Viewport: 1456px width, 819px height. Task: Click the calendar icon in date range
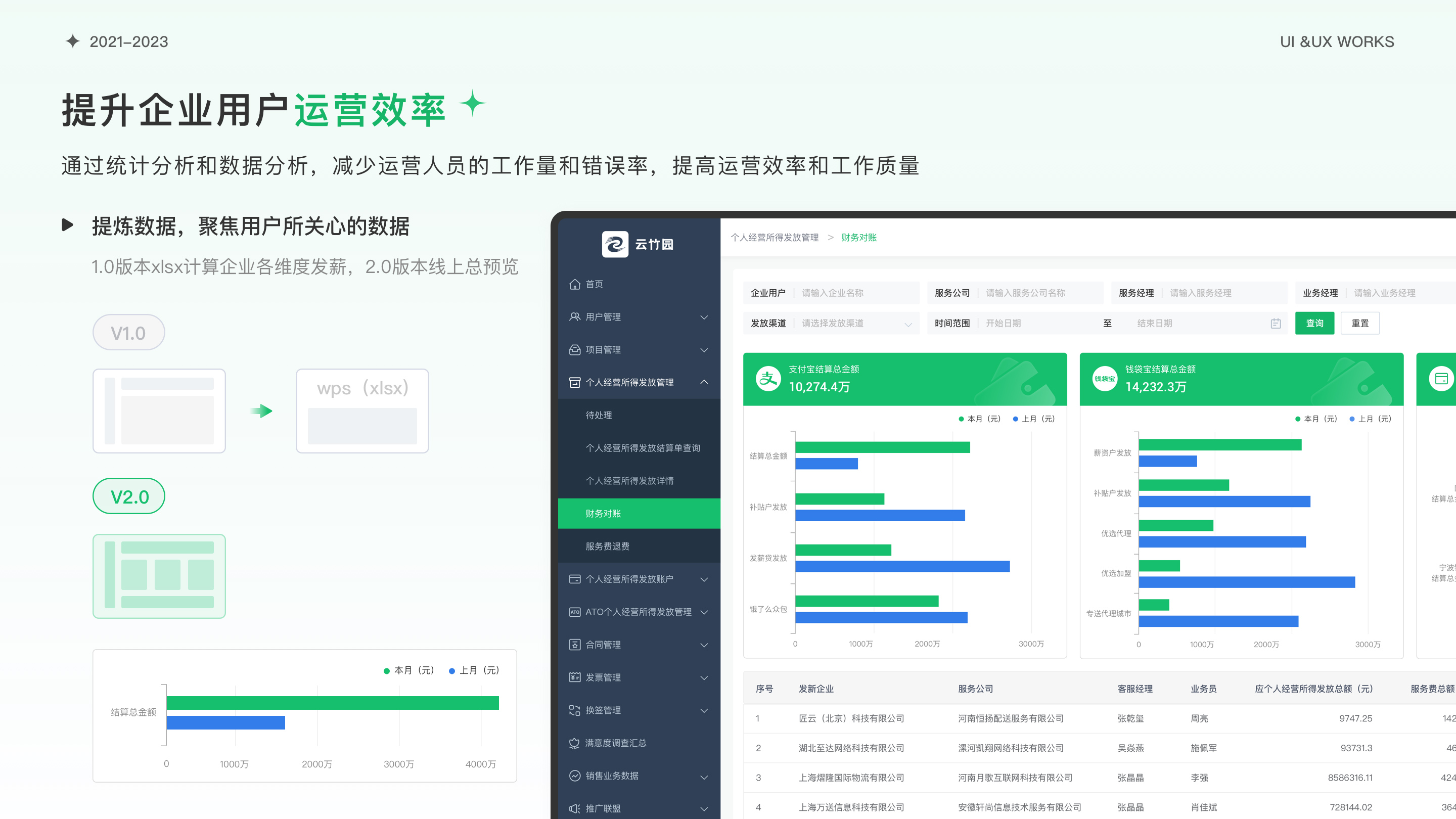point(1275,324)
